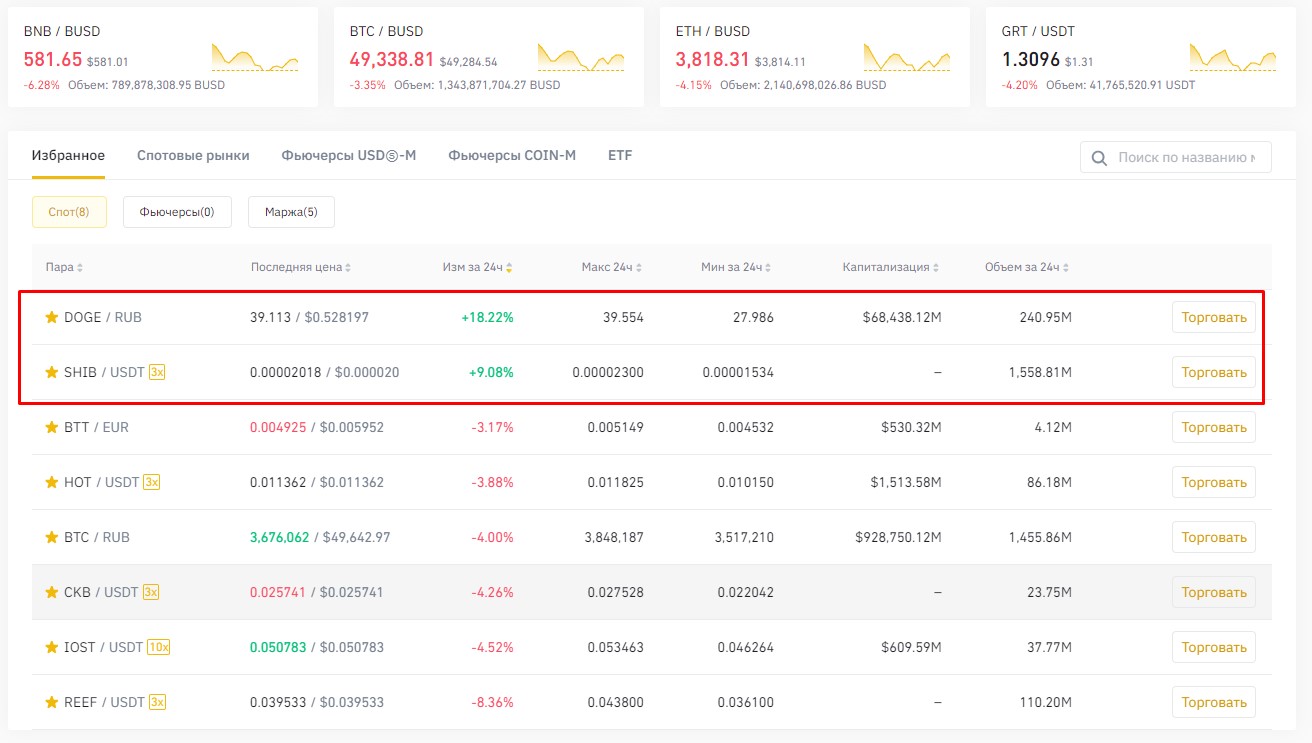
Task: Select the Маржа(5) filter
Action: 291,212
